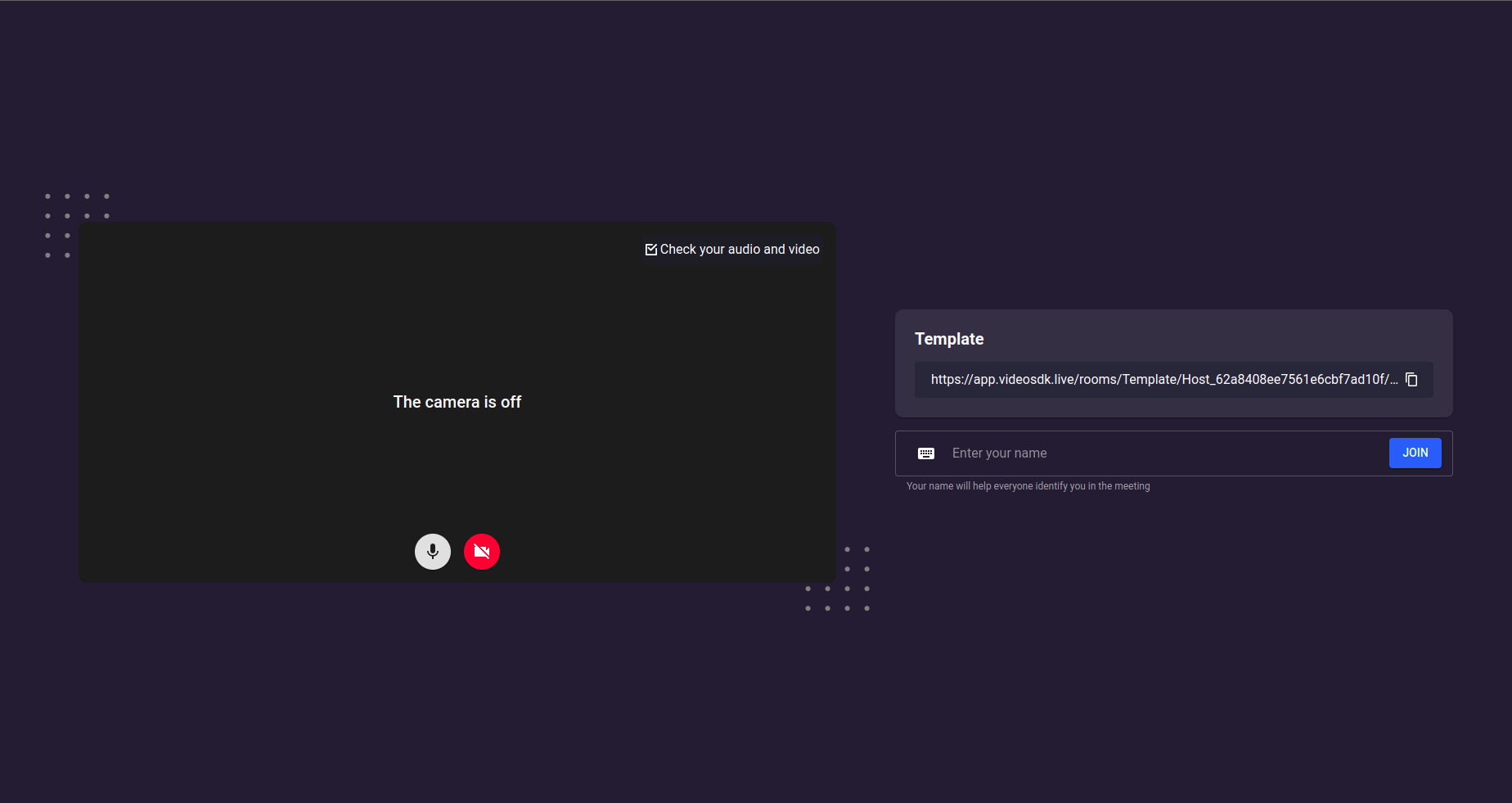
Task: Turn on the camera with red button
Action: point(482,552)
